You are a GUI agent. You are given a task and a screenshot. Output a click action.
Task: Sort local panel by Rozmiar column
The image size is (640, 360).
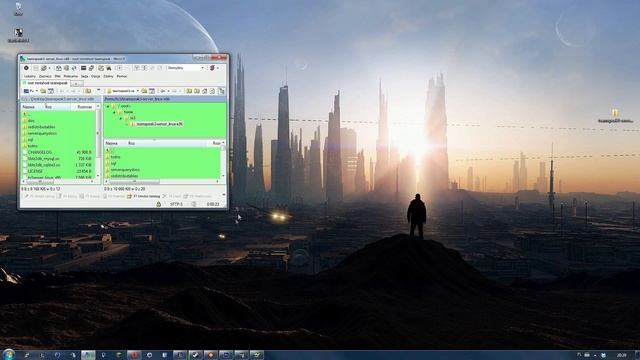[84, 107]
